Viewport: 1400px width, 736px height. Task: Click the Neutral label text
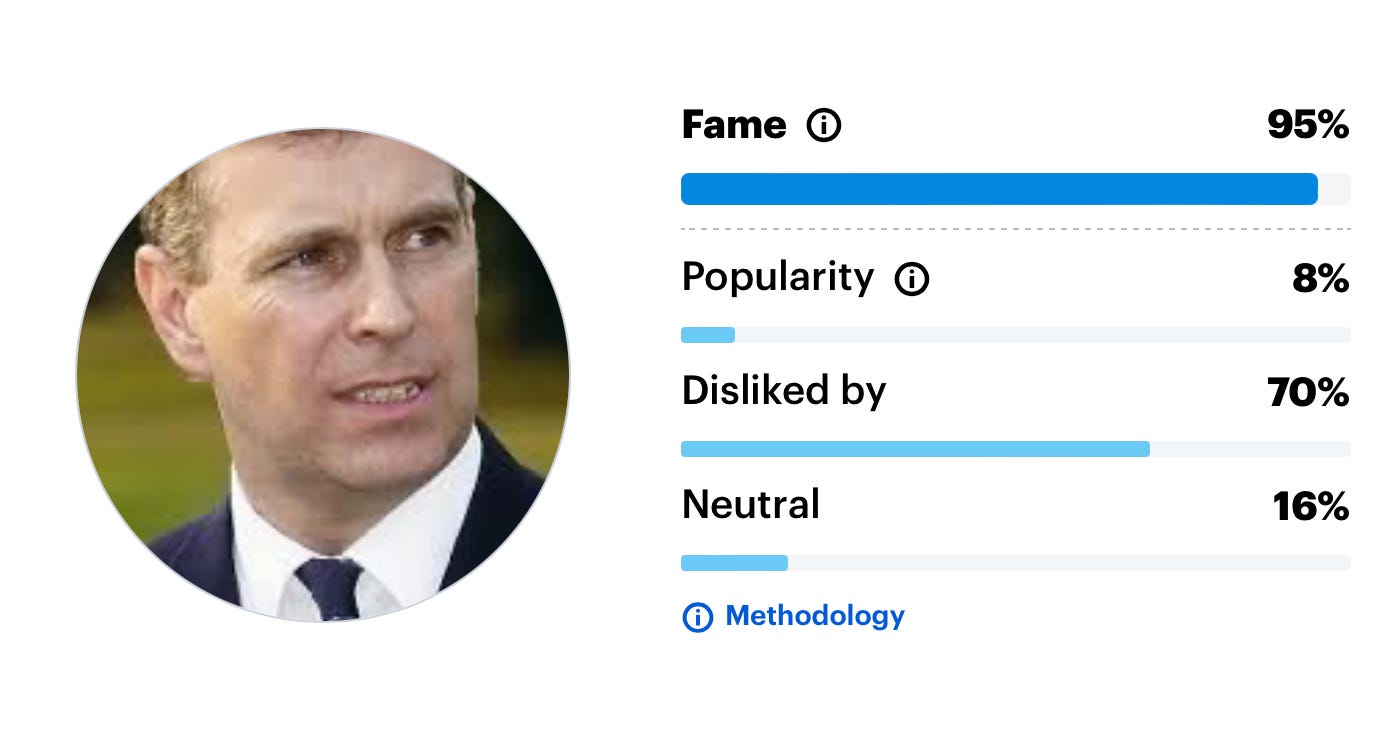coord(750,505)
